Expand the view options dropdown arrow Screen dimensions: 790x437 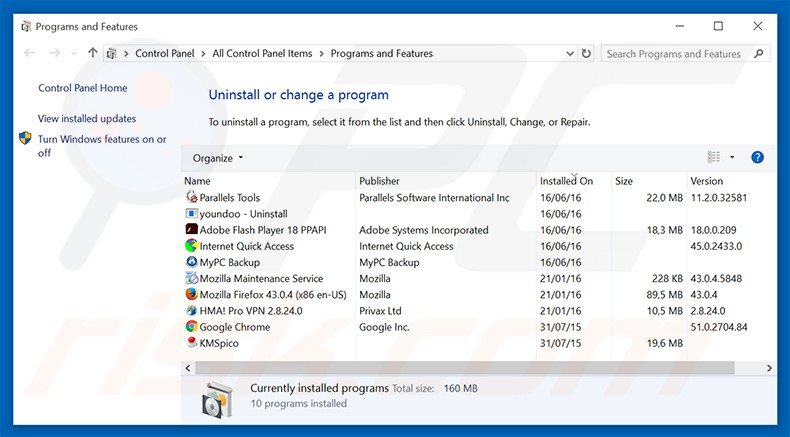[732, 157]
